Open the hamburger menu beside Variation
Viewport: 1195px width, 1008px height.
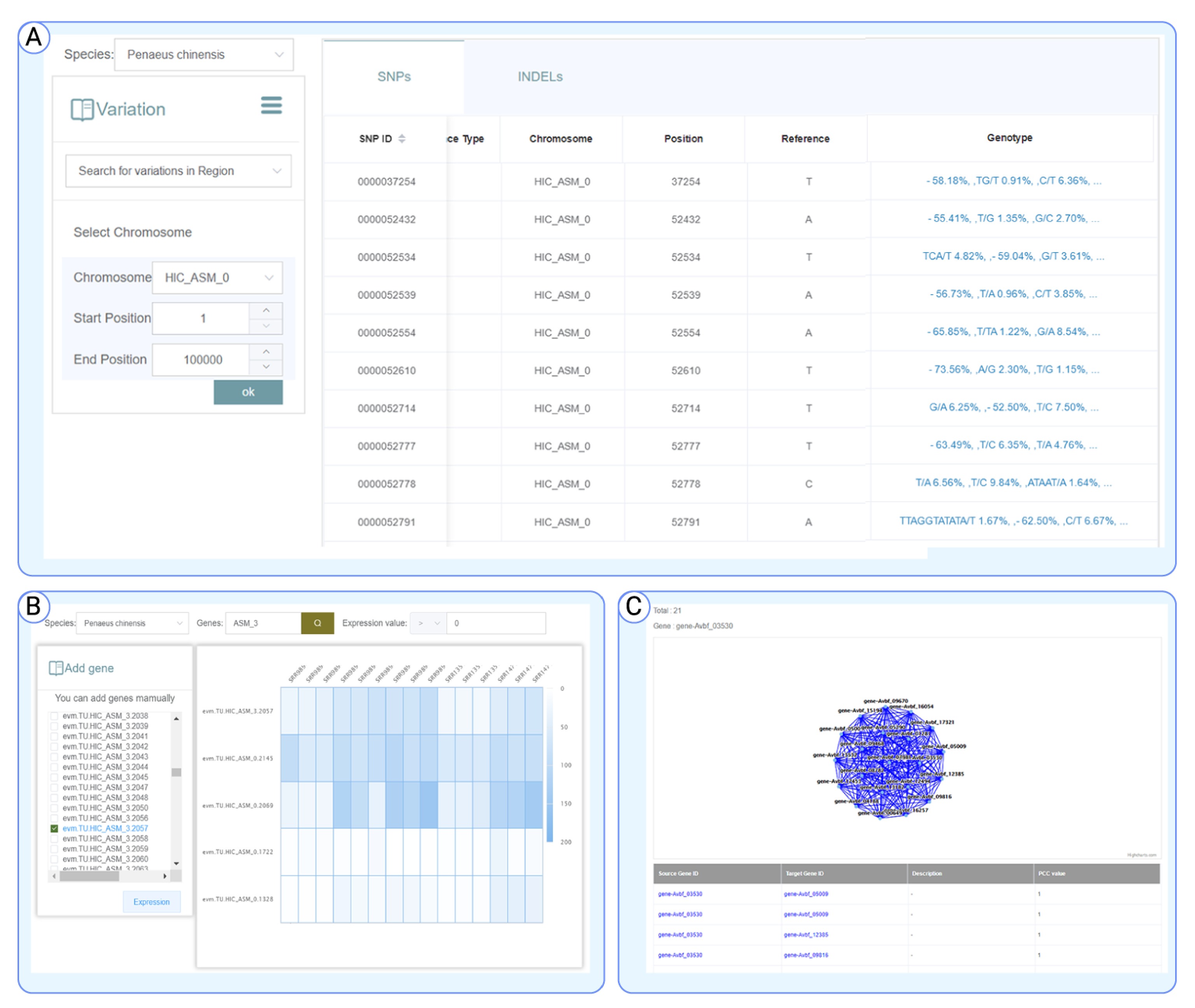(x=271, y=105)
